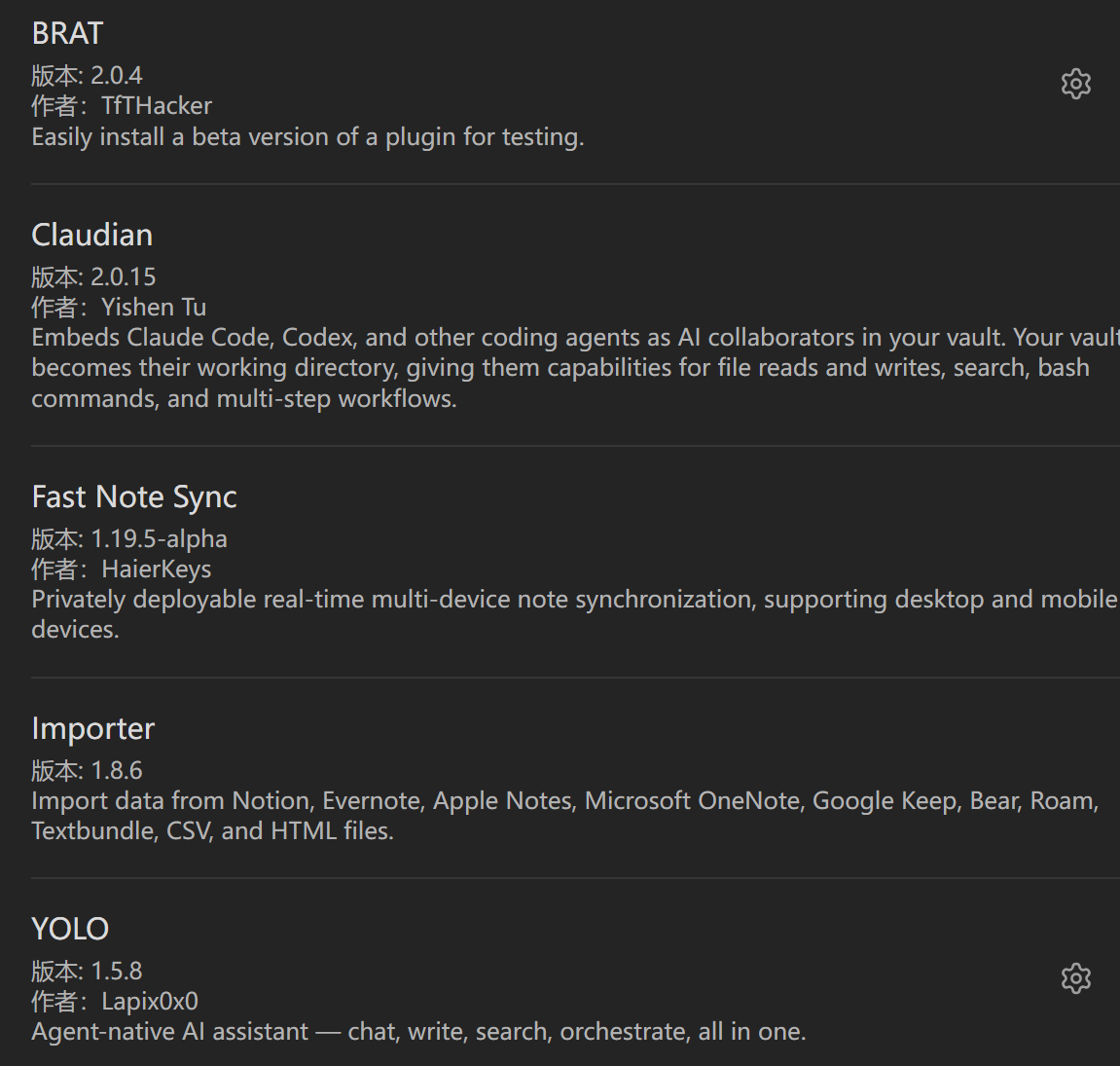
Task: Click author Yishen Tu line
Action: [x=120, y=308]
